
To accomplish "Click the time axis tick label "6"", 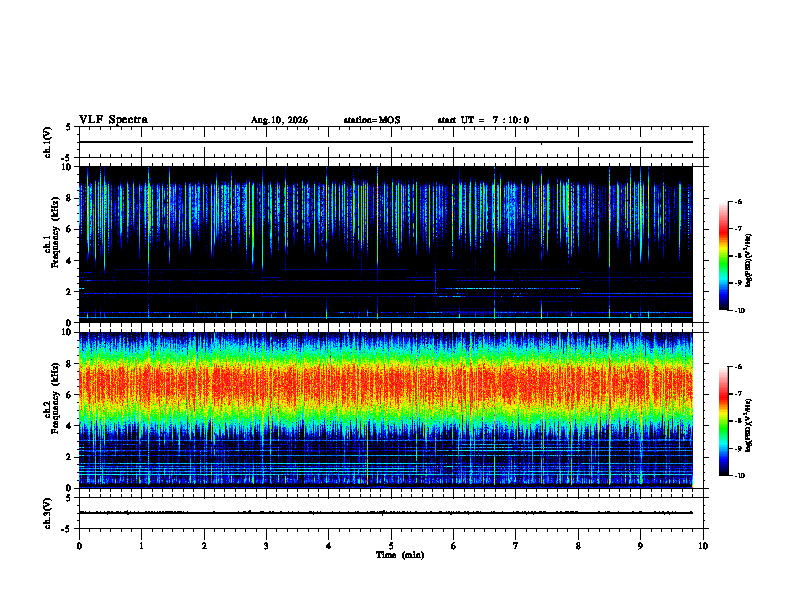I will coord(453,546).
